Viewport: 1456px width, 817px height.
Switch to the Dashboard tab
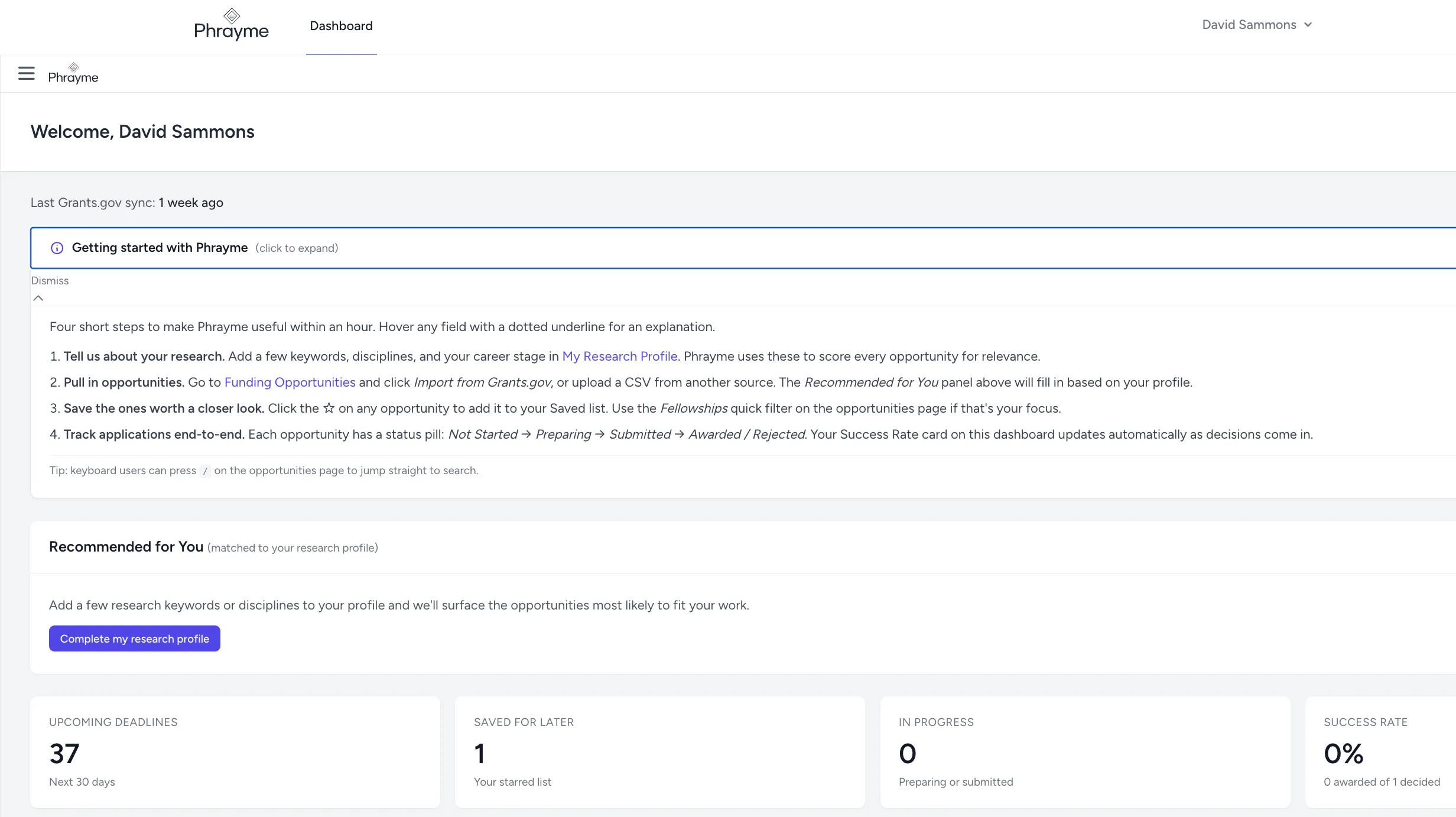coord(342,26)
